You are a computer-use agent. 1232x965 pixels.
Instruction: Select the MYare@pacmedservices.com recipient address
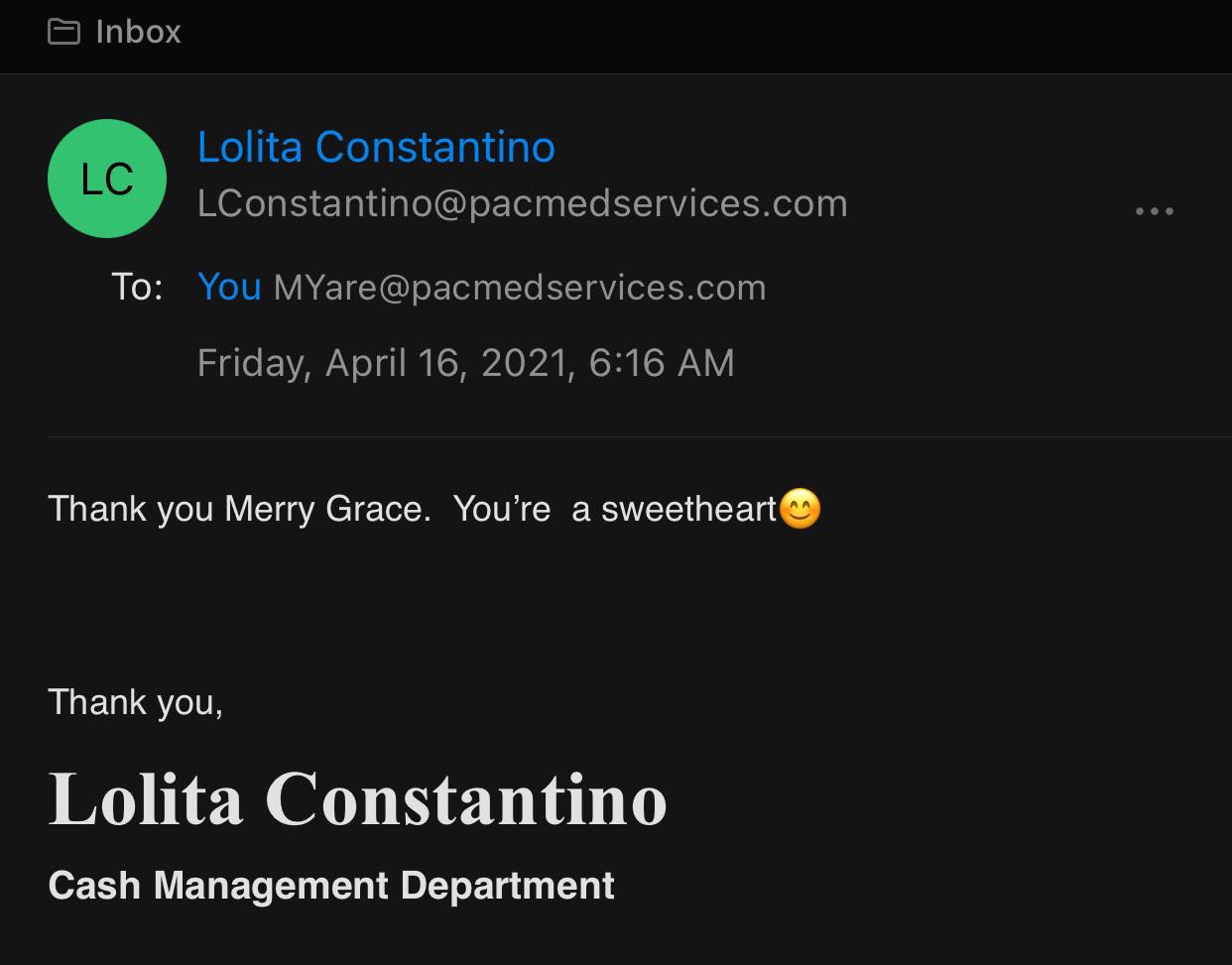[x=519, y=288]
